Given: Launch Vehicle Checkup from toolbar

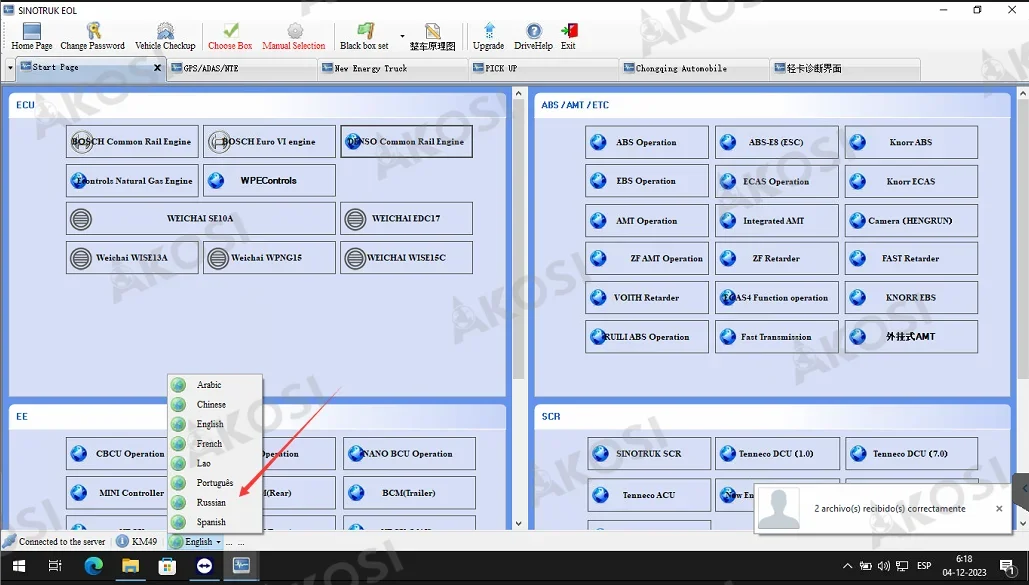Looking at the screenshot, I should pyautogui.click(x=165, y=31).
